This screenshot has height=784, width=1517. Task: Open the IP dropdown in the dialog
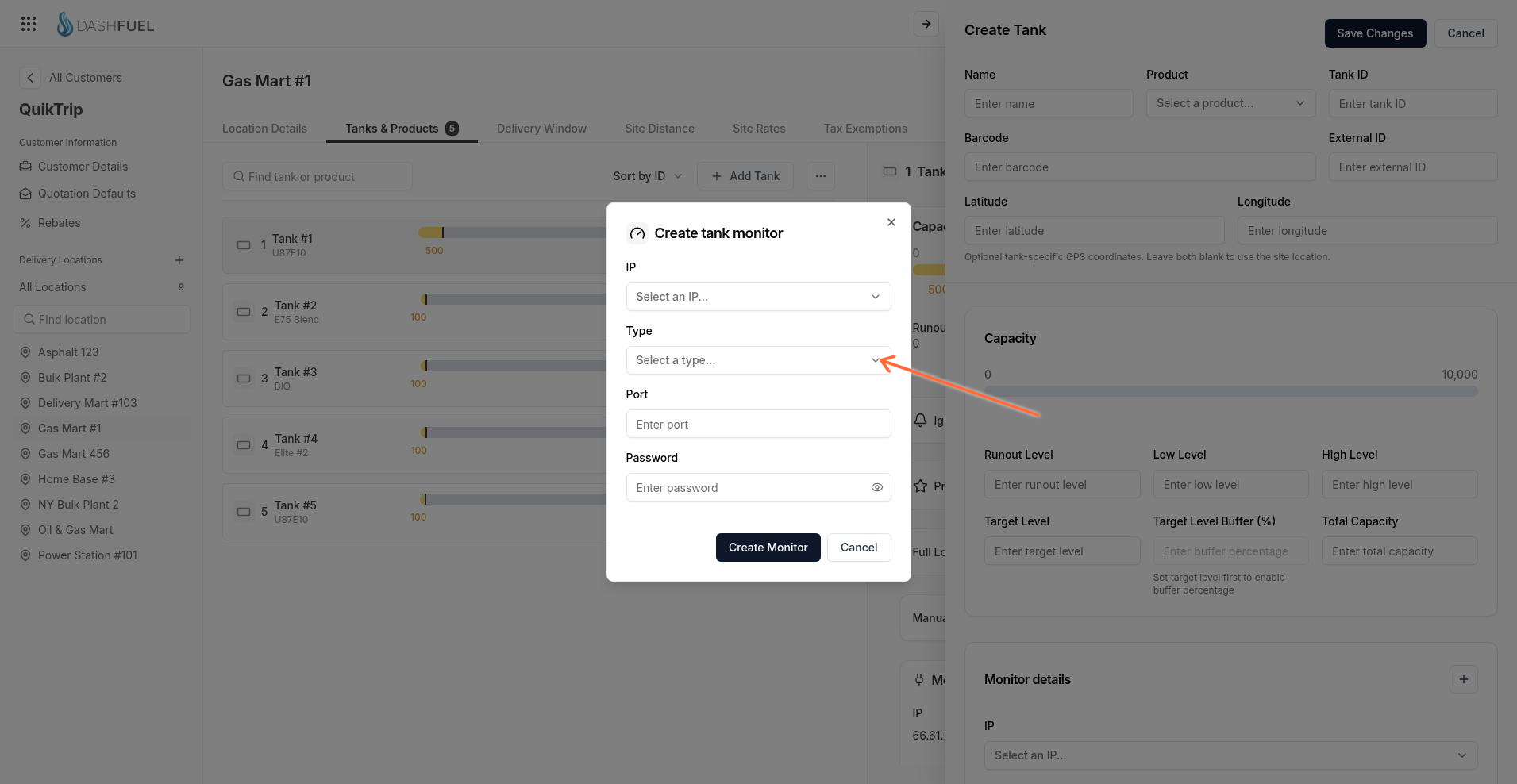758,297
